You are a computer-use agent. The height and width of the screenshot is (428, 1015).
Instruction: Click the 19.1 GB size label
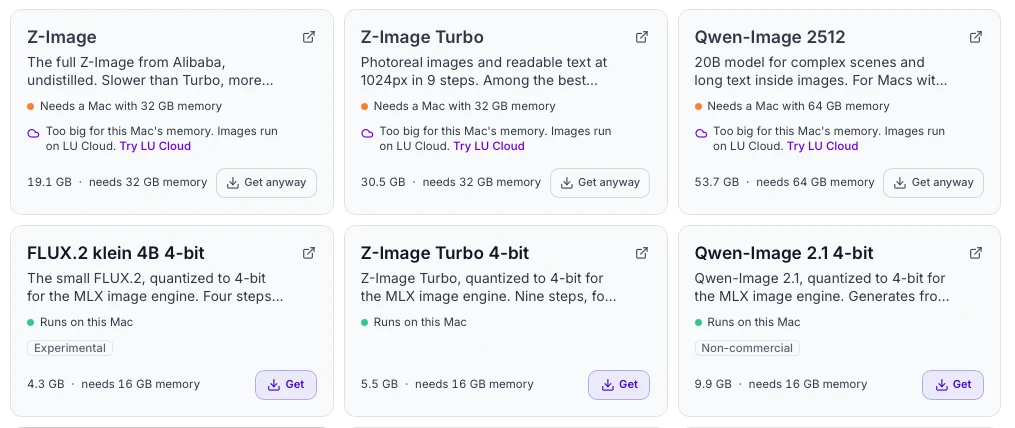pos(49,183)
